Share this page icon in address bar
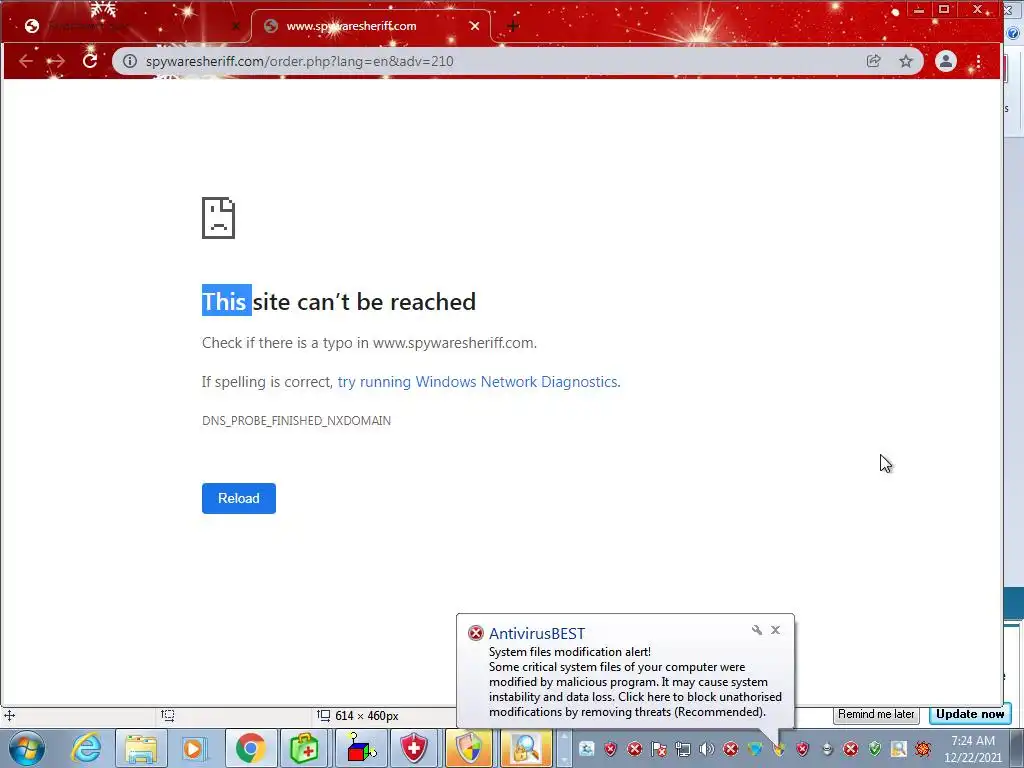The image size is (1024, 768). coord(873,61)
